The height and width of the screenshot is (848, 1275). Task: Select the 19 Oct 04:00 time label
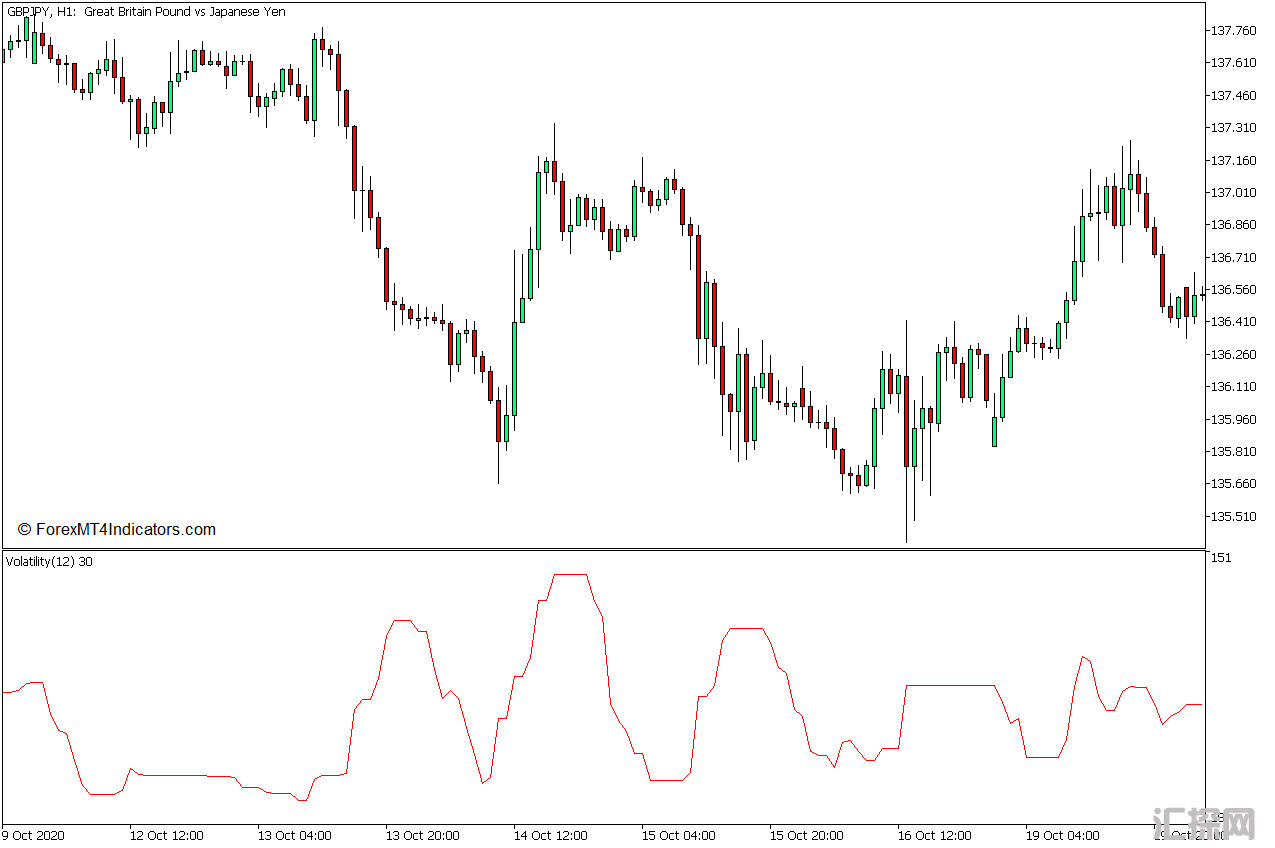1062,836
